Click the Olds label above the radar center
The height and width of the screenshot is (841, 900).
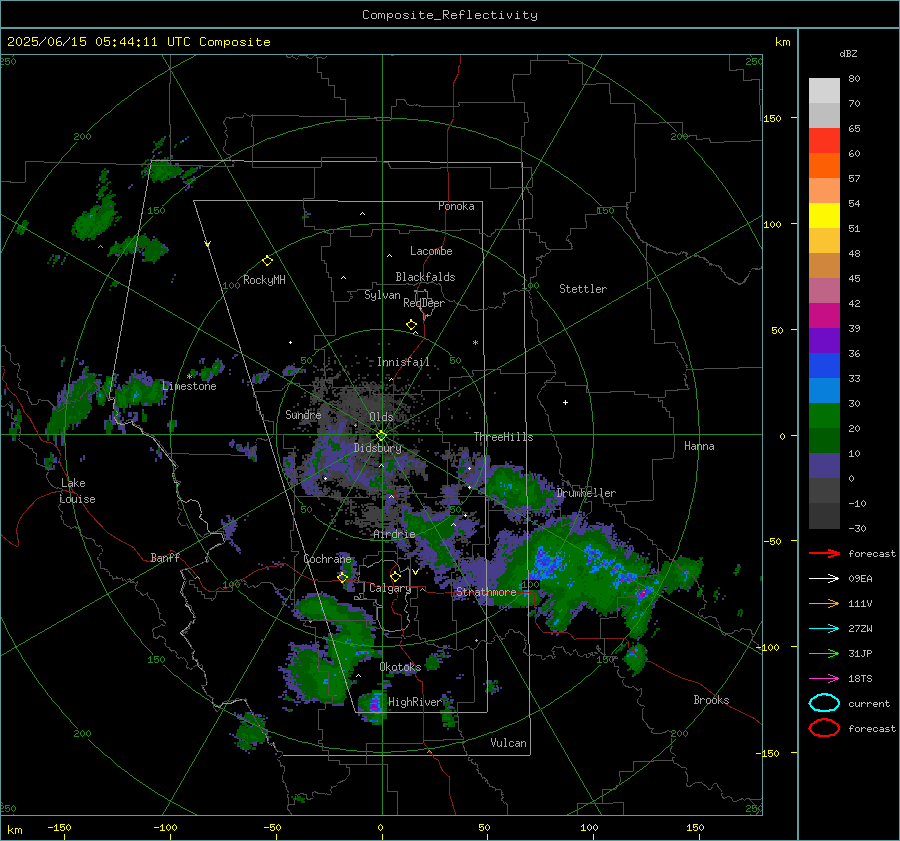click(381, 417)
